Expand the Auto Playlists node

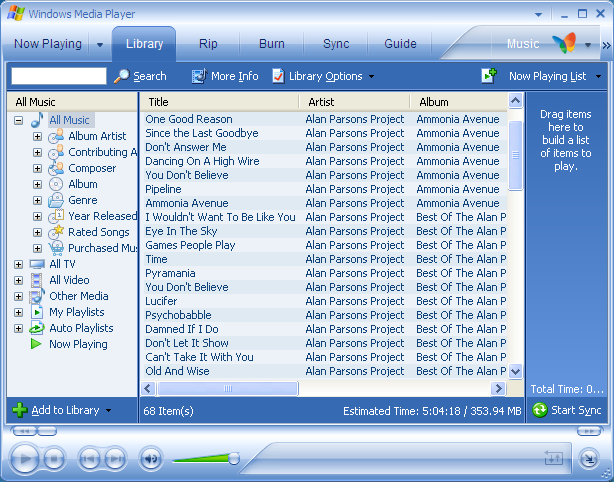point(18,328)
